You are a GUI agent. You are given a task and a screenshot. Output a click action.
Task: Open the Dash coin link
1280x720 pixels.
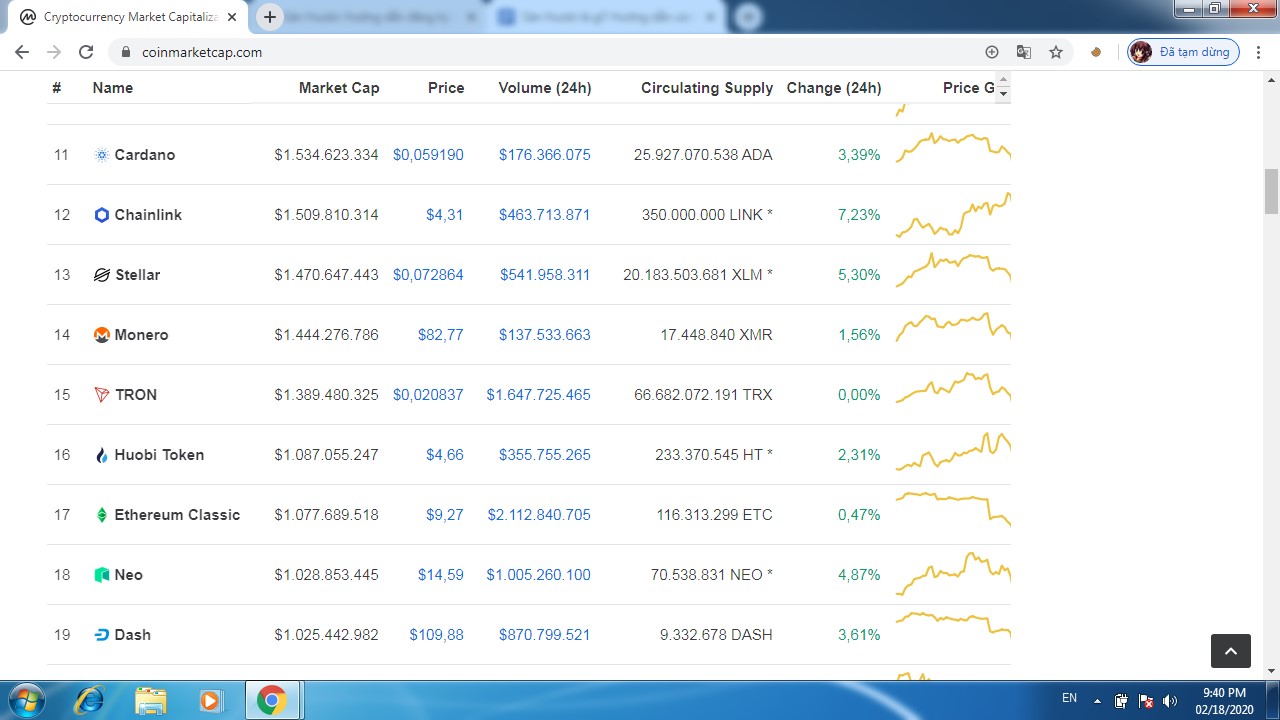(132, 635)
